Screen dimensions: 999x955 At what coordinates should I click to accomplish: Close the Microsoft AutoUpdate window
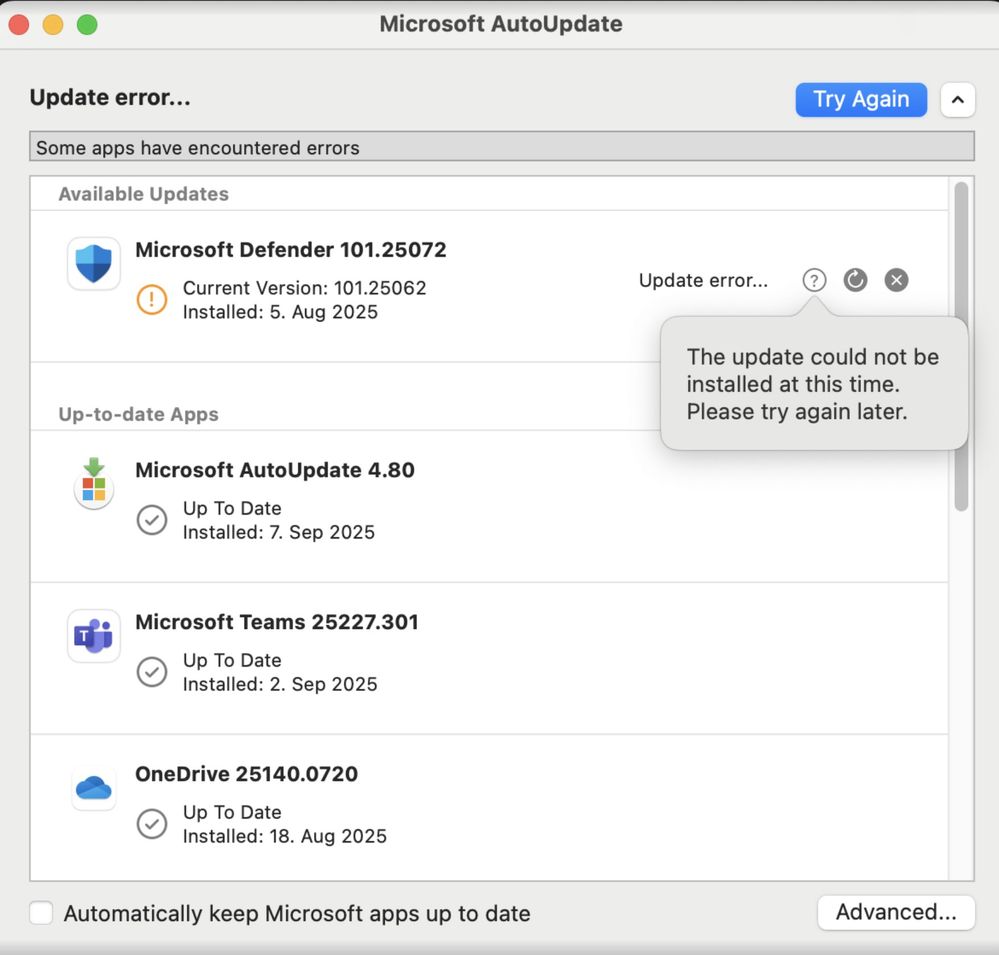[19, 25]
